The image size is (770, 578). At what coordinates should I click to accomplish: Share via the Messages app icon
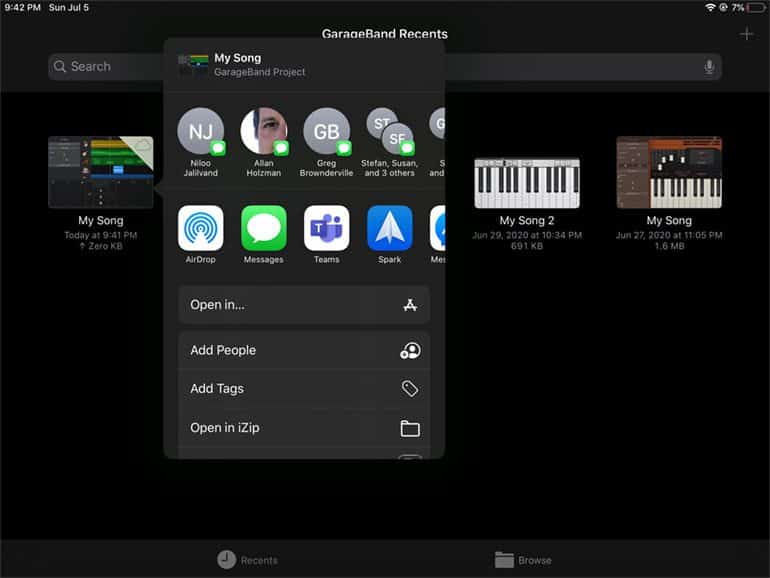point(264,228)
